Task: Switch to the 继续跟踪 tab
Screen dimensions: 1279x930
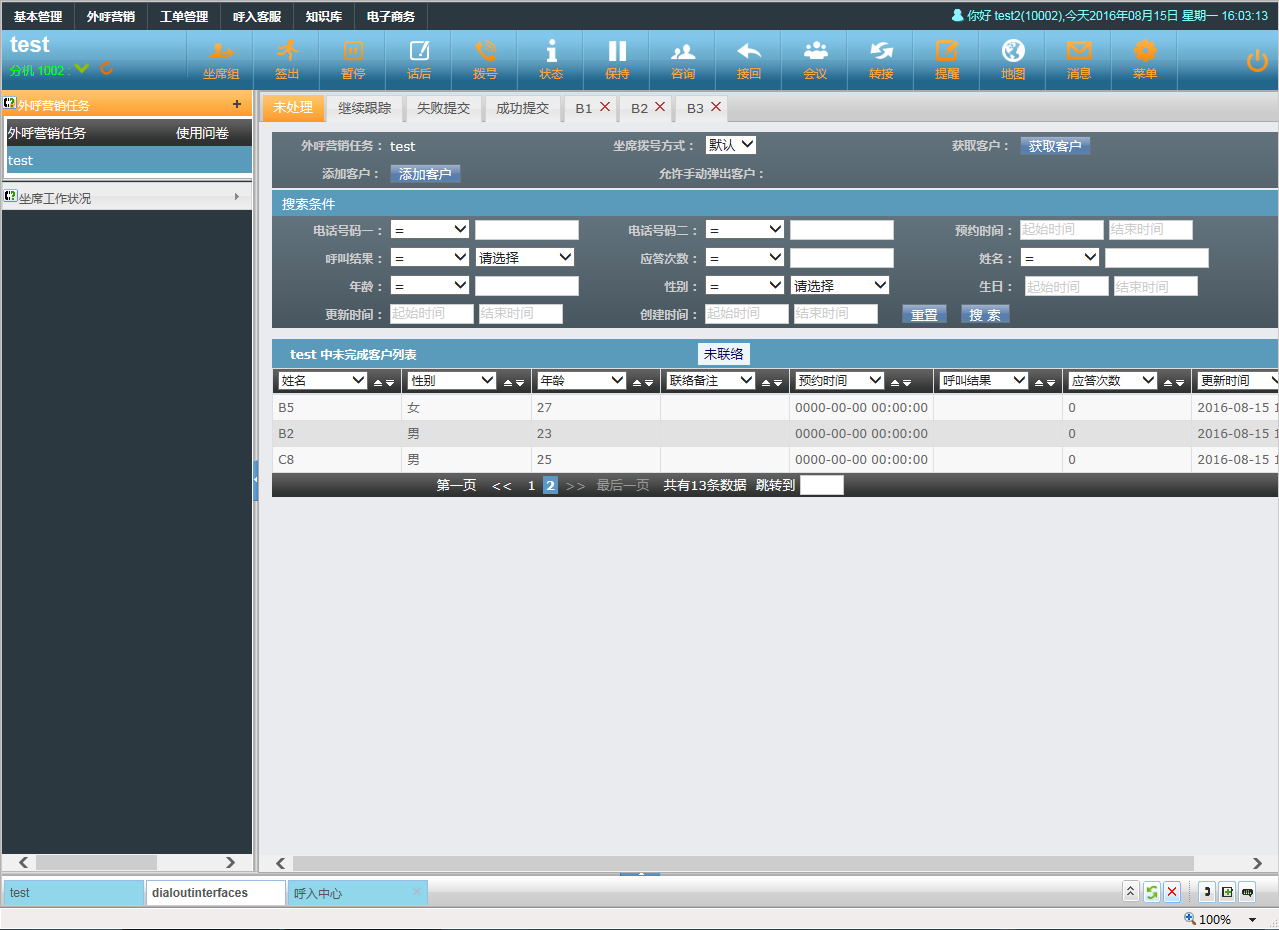Action: pos(364,108)
